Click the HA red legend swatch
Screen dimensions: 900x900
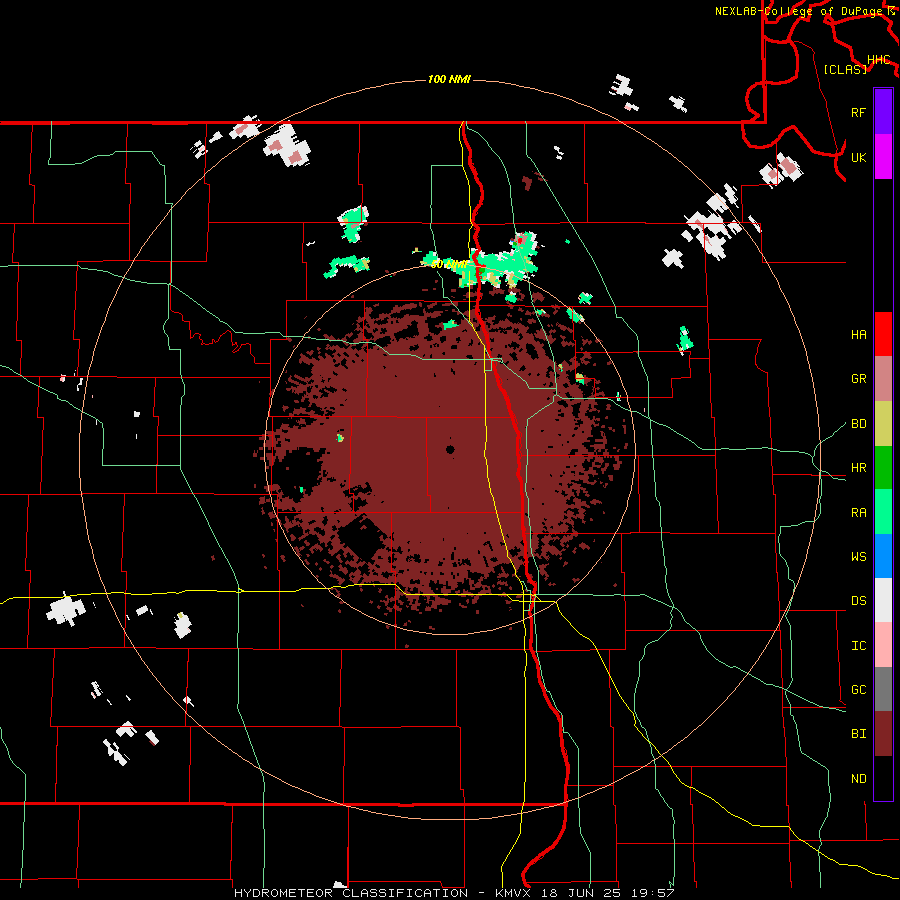click(883, 334)
